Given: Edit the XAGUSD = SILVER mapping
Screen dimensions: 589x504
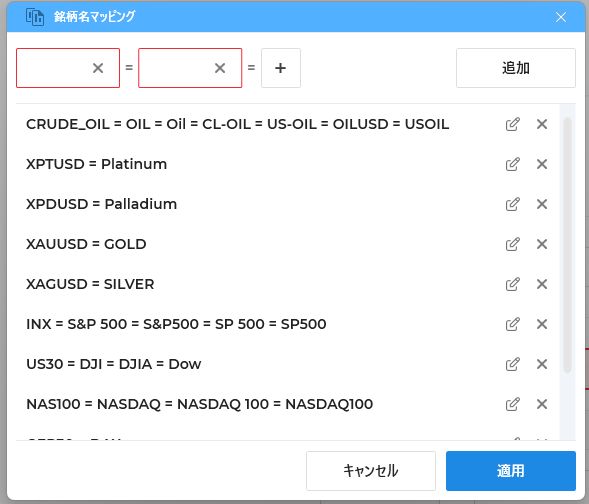Looking at the screenshot, I should 512,284.
